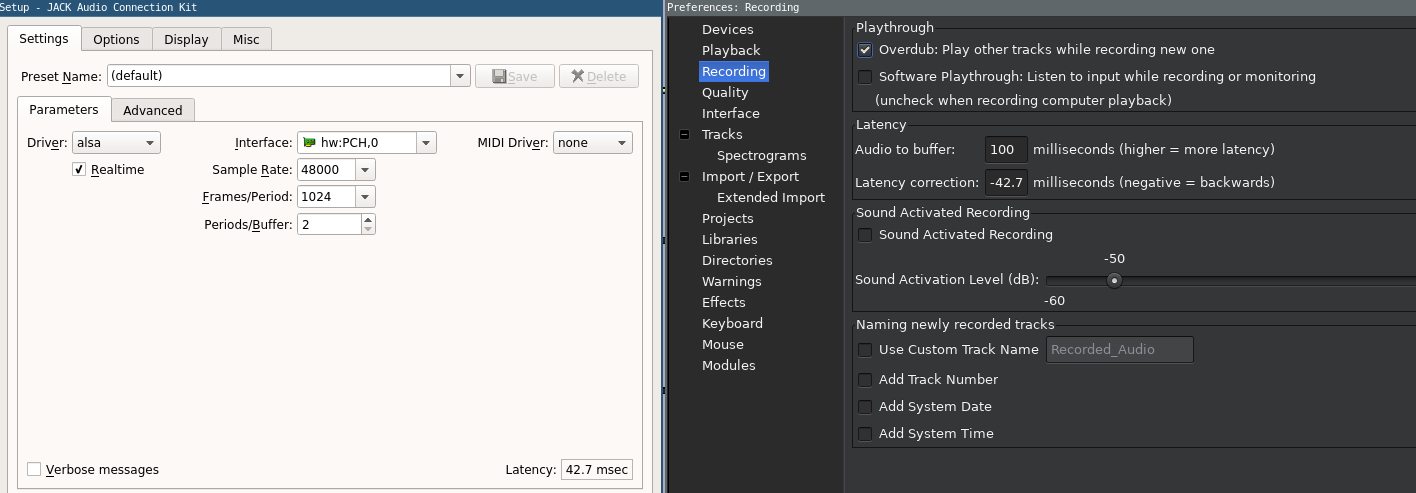Click the Latency correction input field

click(1006, 183)
